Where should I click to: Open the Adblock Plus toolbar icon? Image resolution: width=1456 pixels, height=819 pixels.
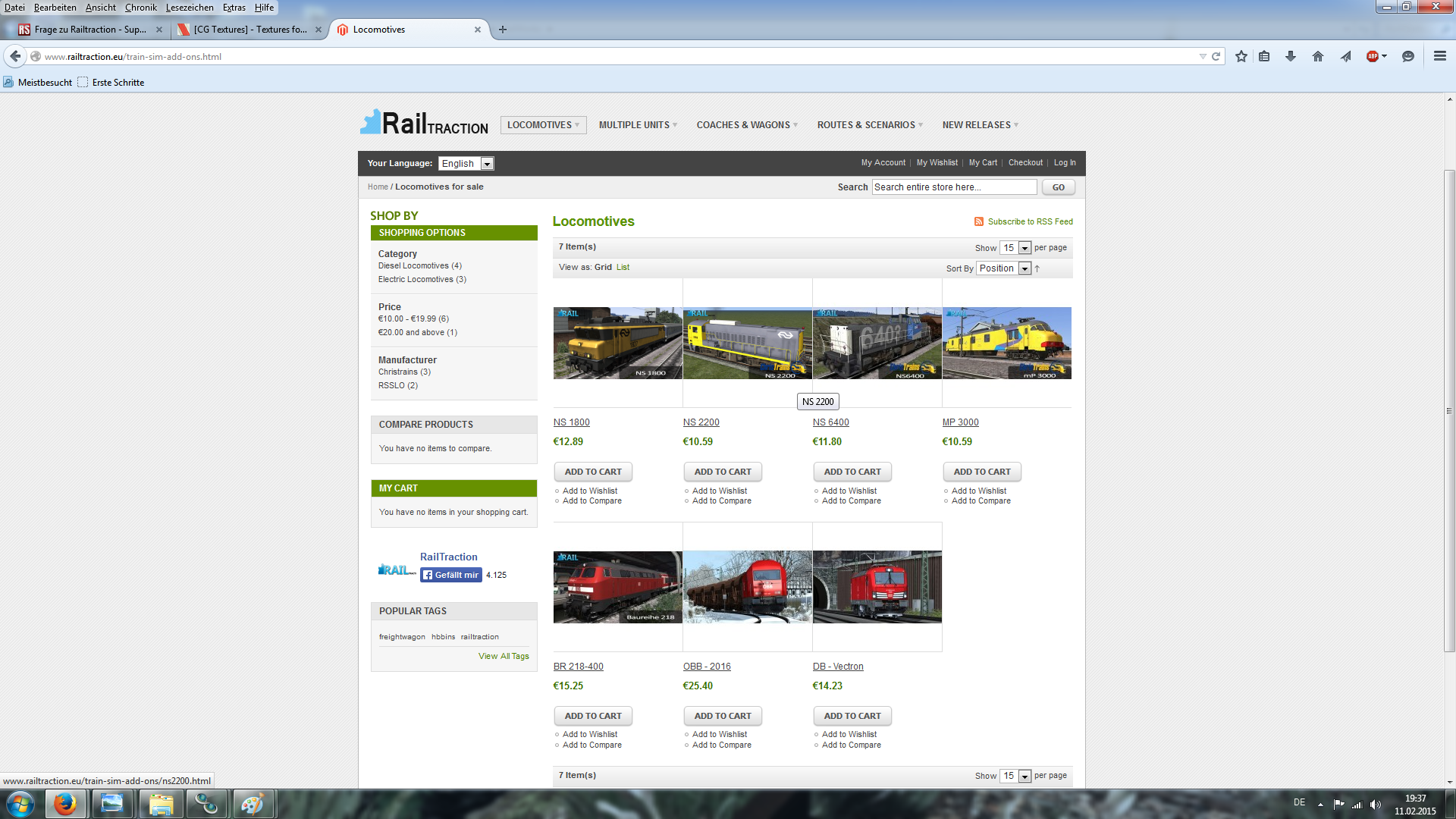pos(1373,56)
